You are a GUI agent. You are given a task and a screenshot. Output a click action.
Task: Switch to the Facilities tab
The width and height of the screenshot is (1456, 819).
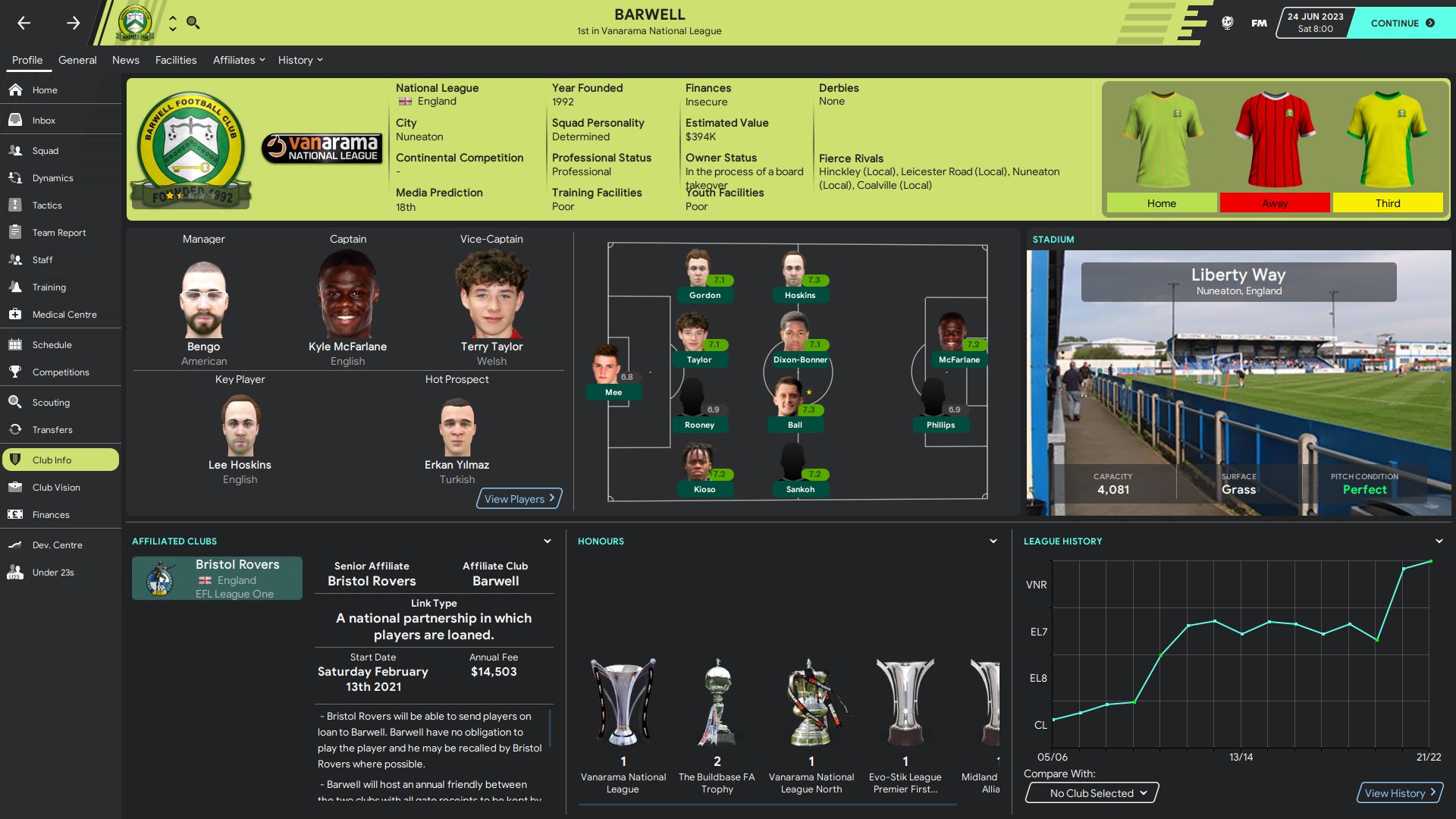(x=176, y=60)
